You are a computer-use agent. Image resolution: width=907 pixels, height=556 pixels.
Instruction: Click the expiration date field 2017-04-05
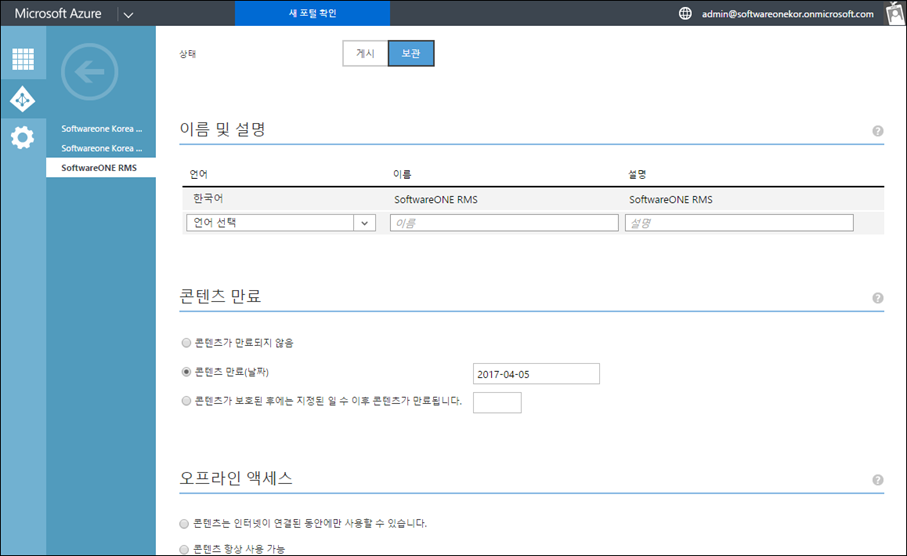click(536, 374)
